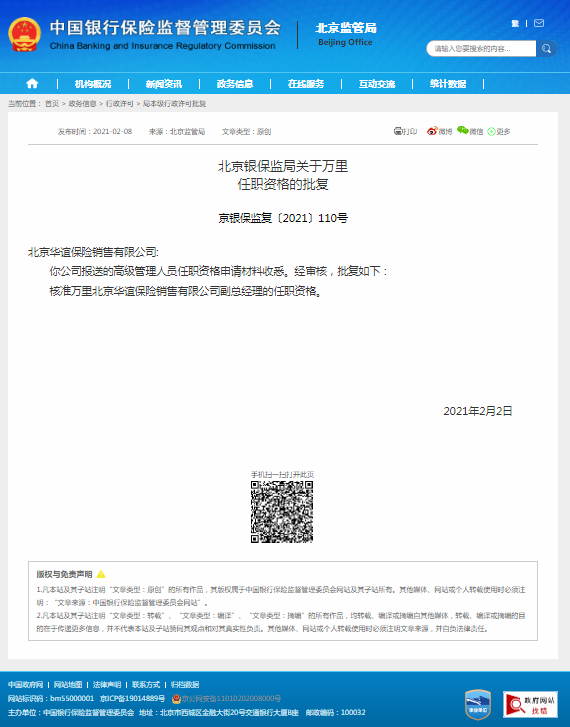
Task: Click the article title 北京银保监局关于万里
Action: coord(283,166)
